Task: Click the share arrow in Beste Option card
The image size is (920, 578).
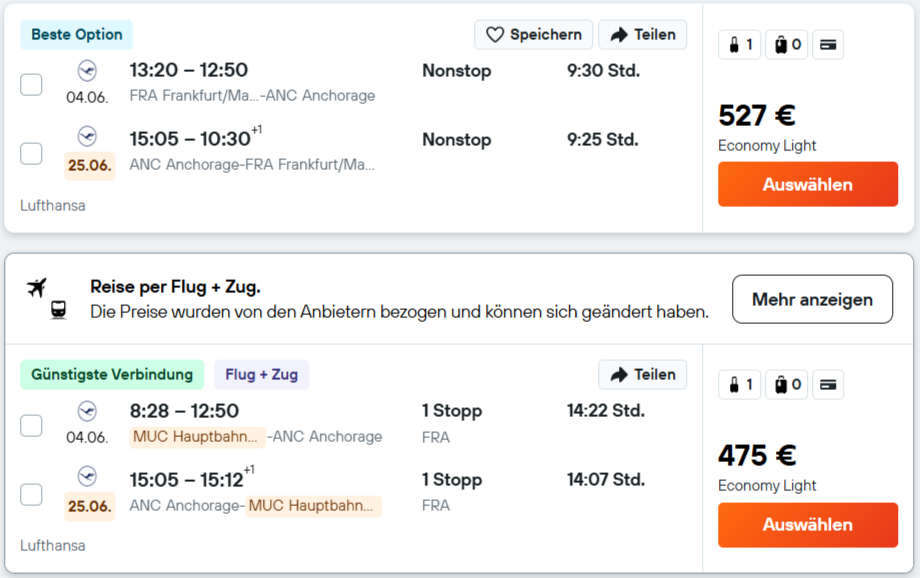Action: coord(619,35)
